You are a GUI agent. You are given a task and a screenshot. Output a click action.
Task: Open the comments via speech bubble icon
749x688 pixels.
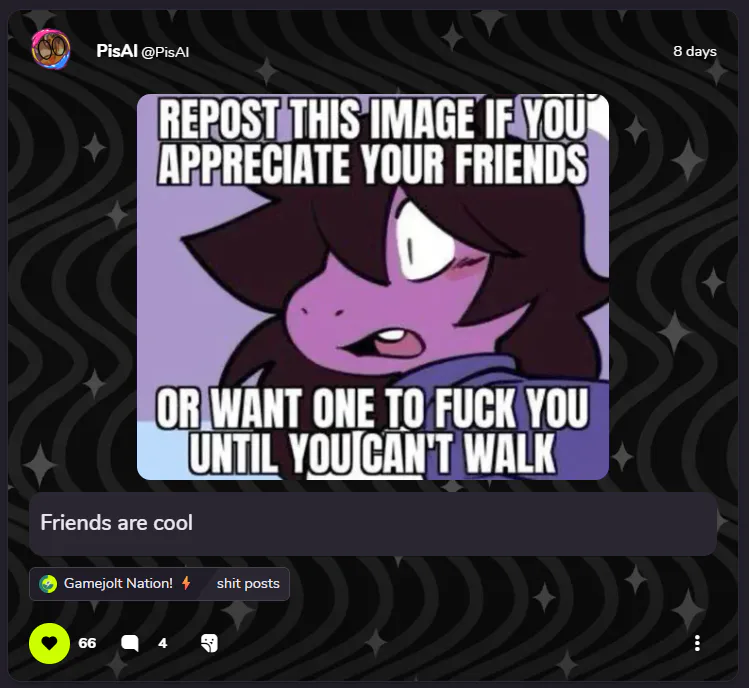(x=129, y=643)
